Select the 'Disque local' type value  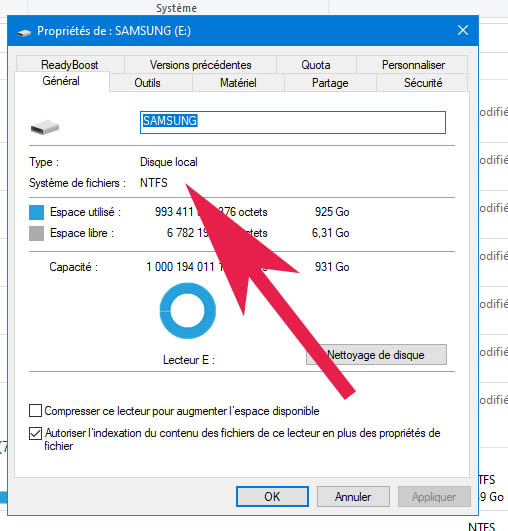(x=169, y=162)
